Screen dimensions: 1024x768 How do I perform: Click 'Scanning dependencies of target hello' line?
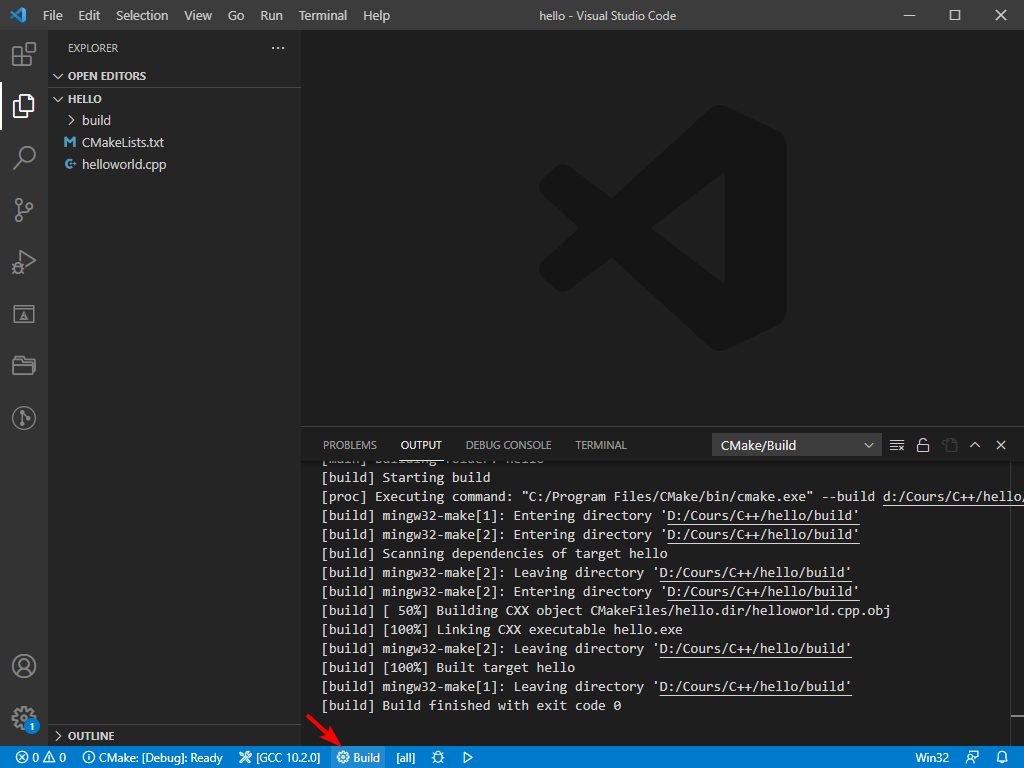pos(494,553)
